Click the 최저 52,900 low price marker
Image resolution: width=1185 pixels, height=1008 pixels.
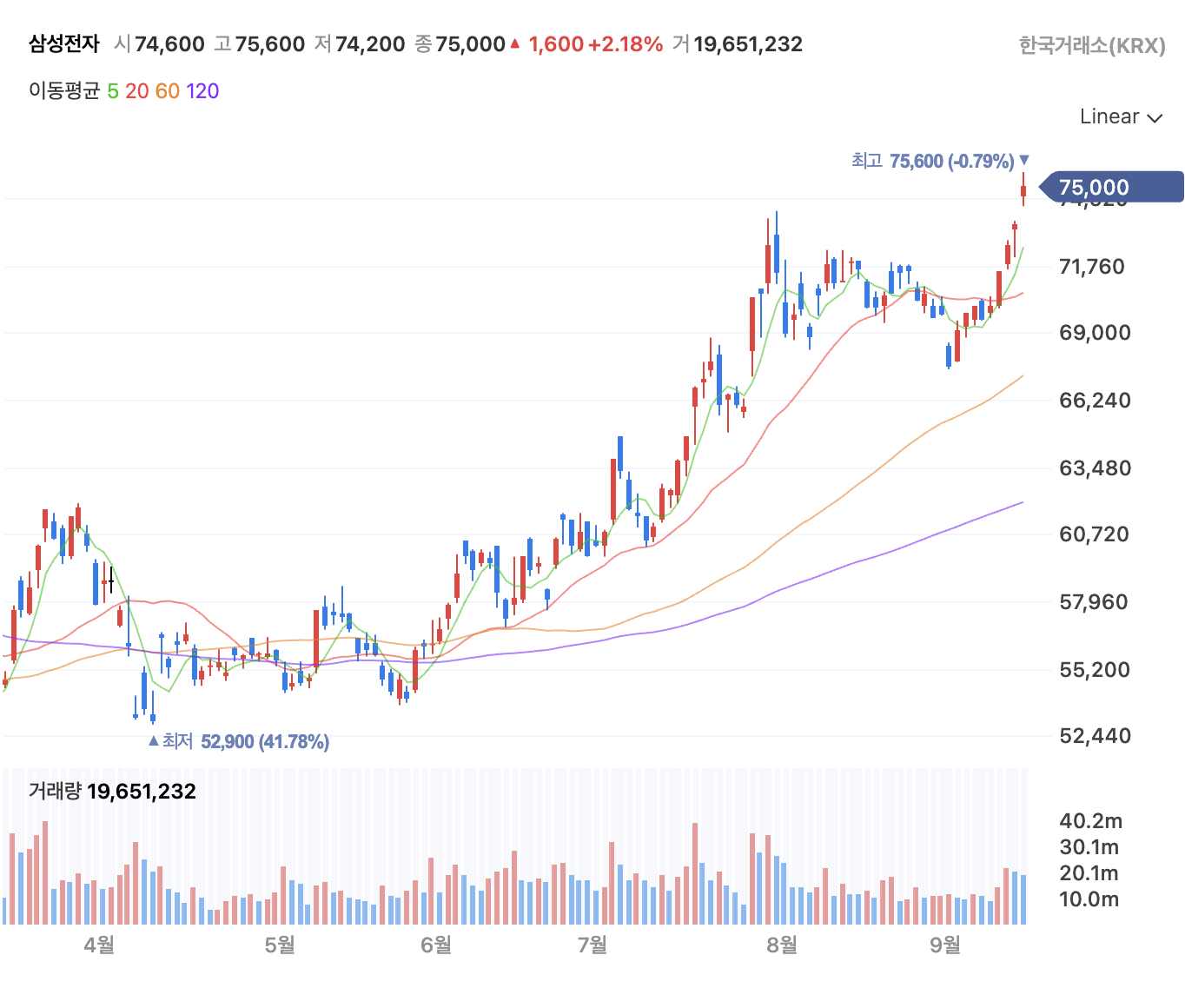coord(239,741)
